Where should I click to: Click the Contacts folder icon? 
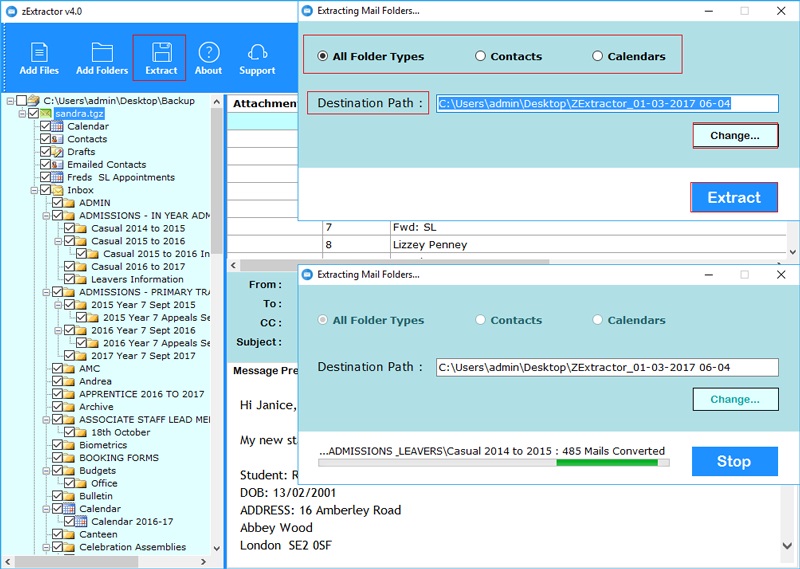coord(58,139)
